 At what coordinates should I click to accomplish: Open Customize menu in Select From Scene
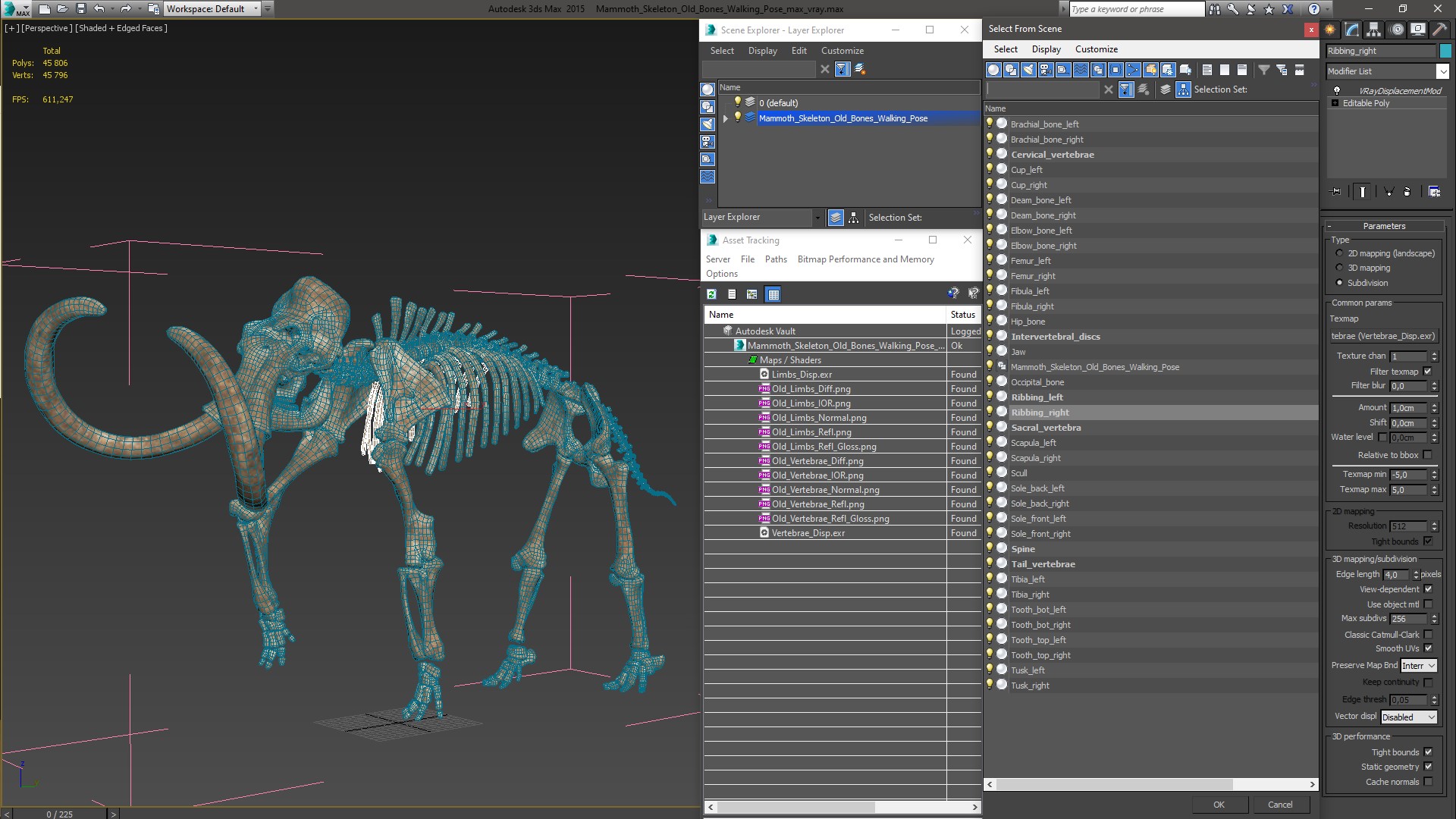(x=1097, y=49)
